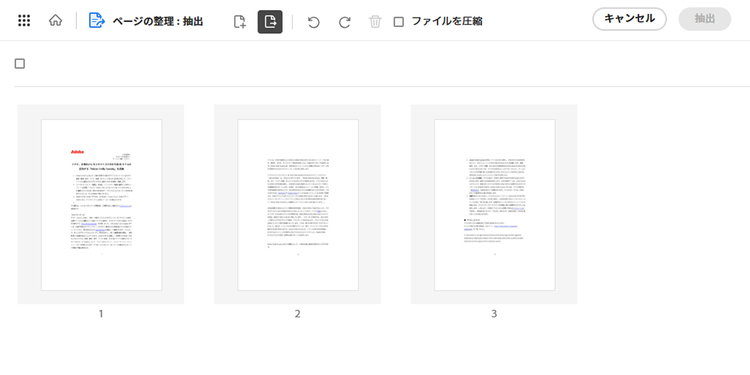Click page number label 2
This screenshot has width=750, height=375.
point(298,314)
